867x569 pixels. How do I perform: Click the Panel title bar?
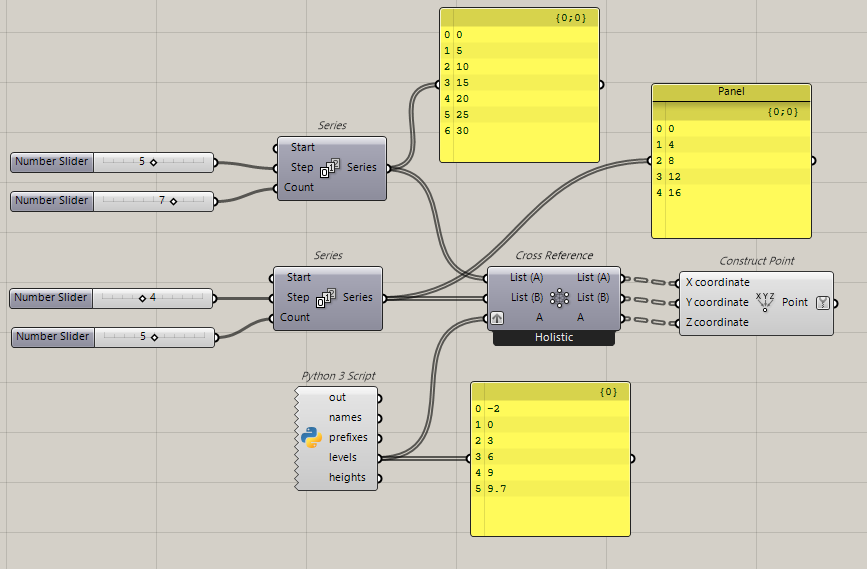[x=731, y=92]
